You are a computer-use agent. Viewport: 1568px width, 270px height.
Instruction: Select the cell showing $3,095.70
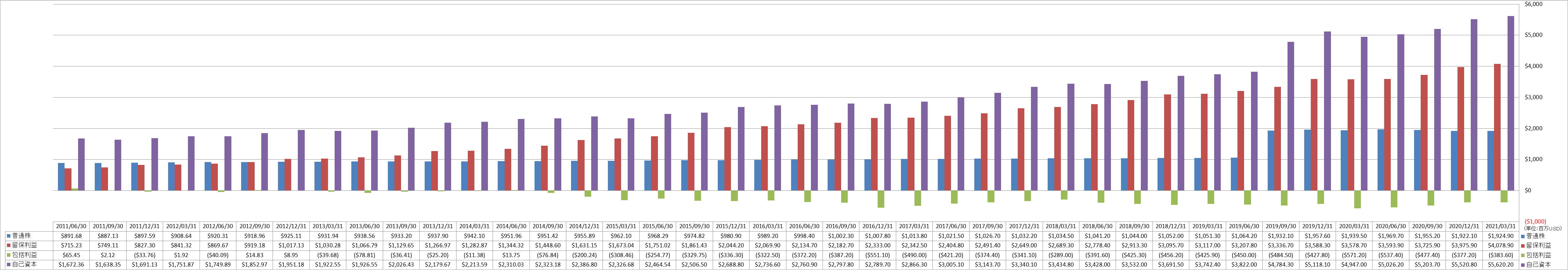[1170, 246]
